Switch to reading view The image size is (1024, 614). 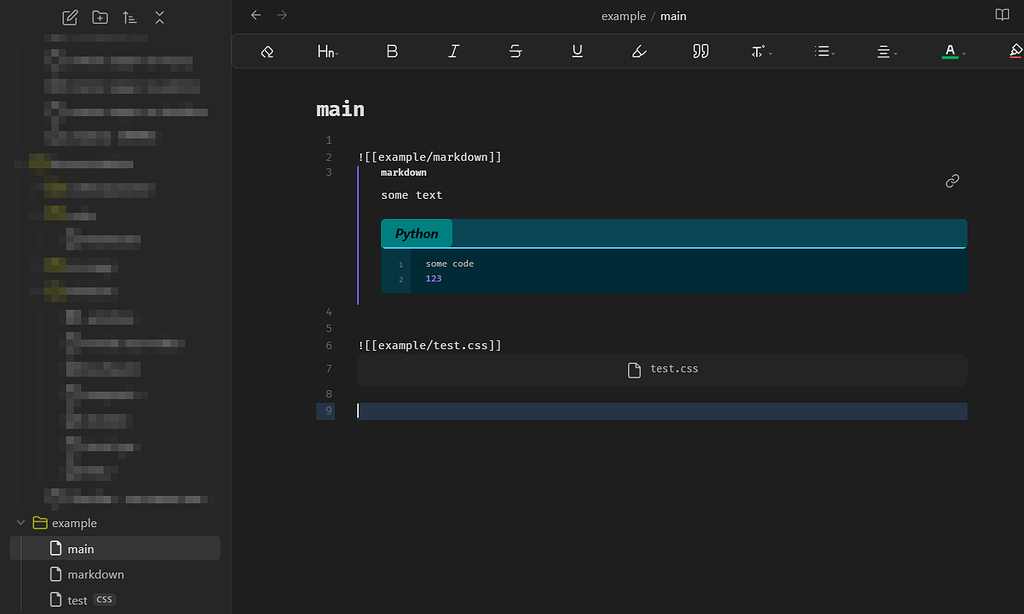[1000, 15]
